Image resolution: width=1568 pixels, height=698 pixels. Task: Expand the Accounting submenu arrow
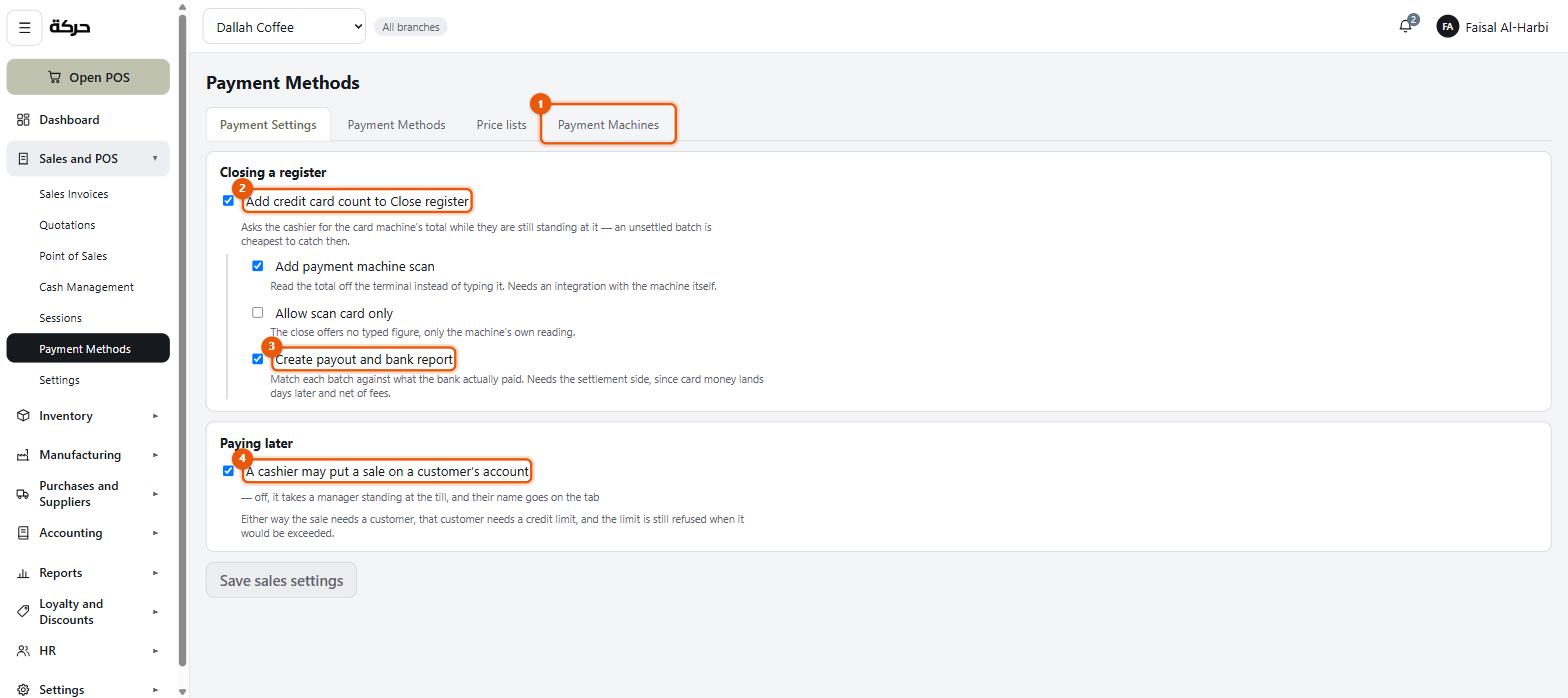click(x=155, y=533)
